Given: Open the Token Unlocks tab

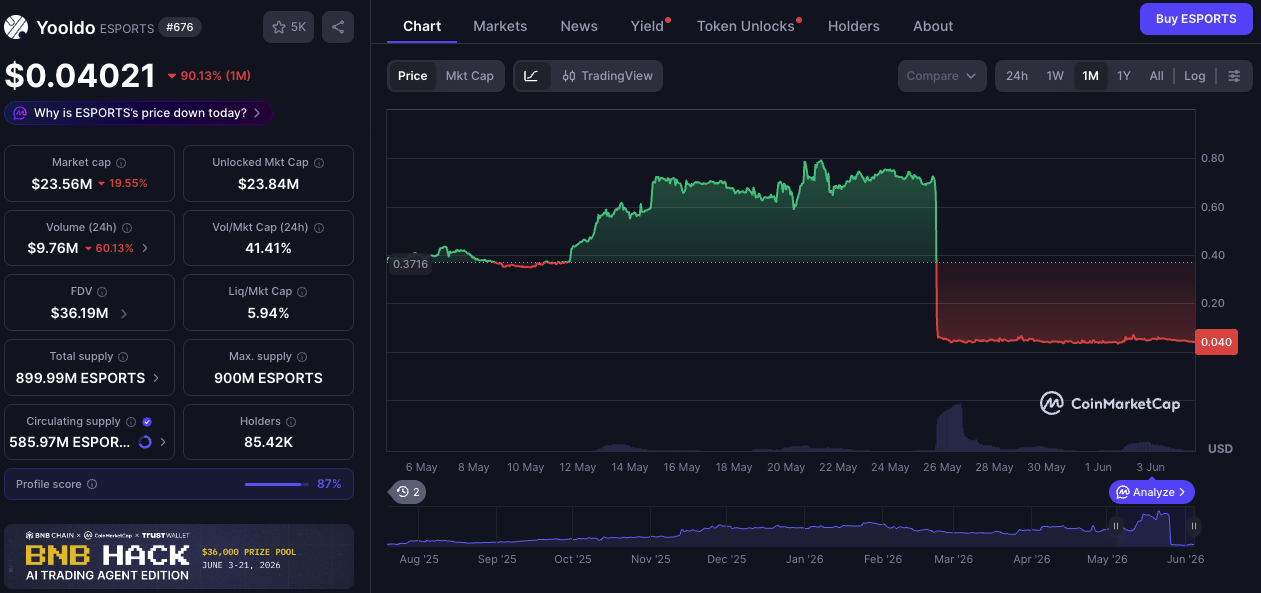Looking at the screenshot, I should point(746,26).
